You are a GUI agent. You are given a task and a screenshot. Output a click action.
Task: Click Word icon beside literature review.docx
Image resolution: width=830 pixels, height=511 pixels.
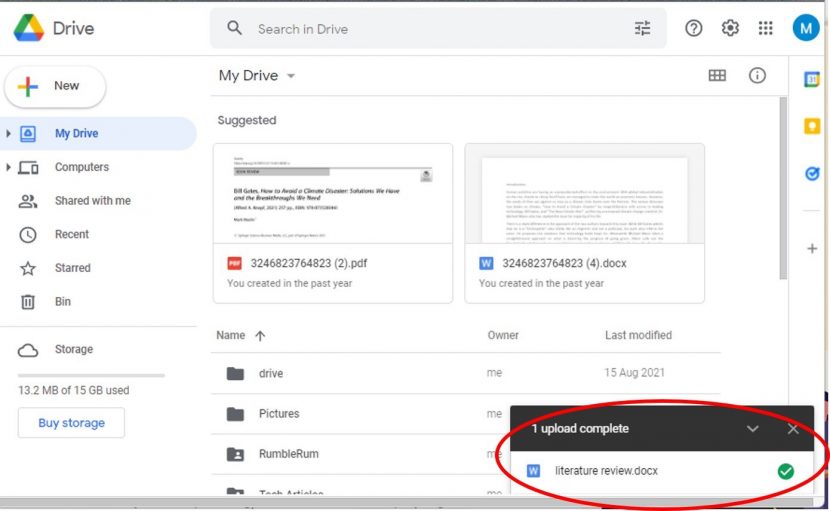[x=534, y=471]
